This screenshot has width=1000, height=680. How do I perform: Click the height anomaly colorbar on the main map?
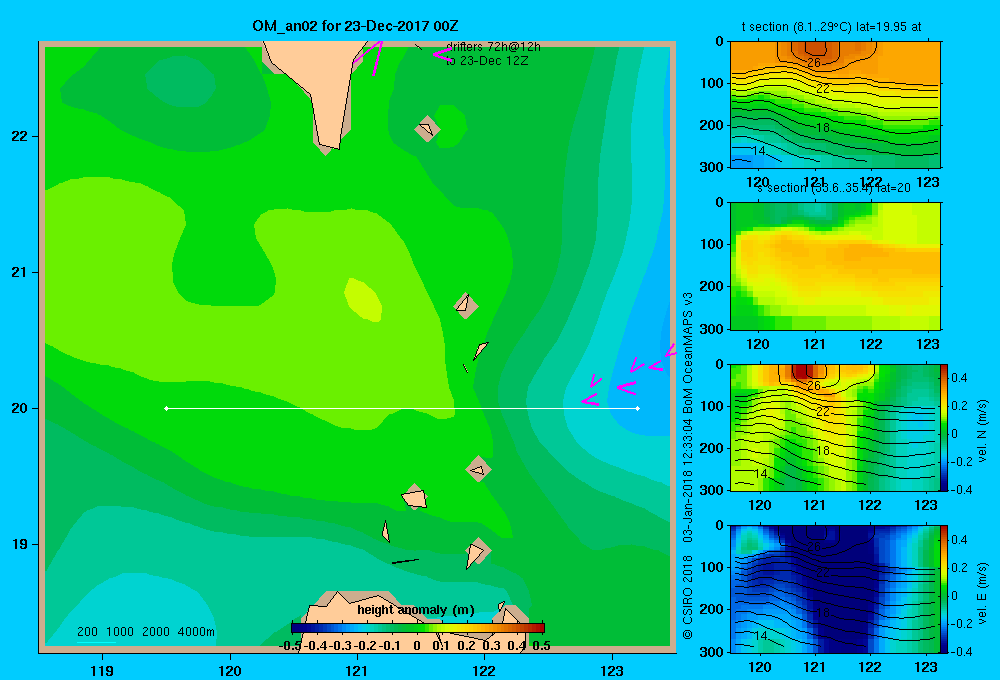pos(418,628)
